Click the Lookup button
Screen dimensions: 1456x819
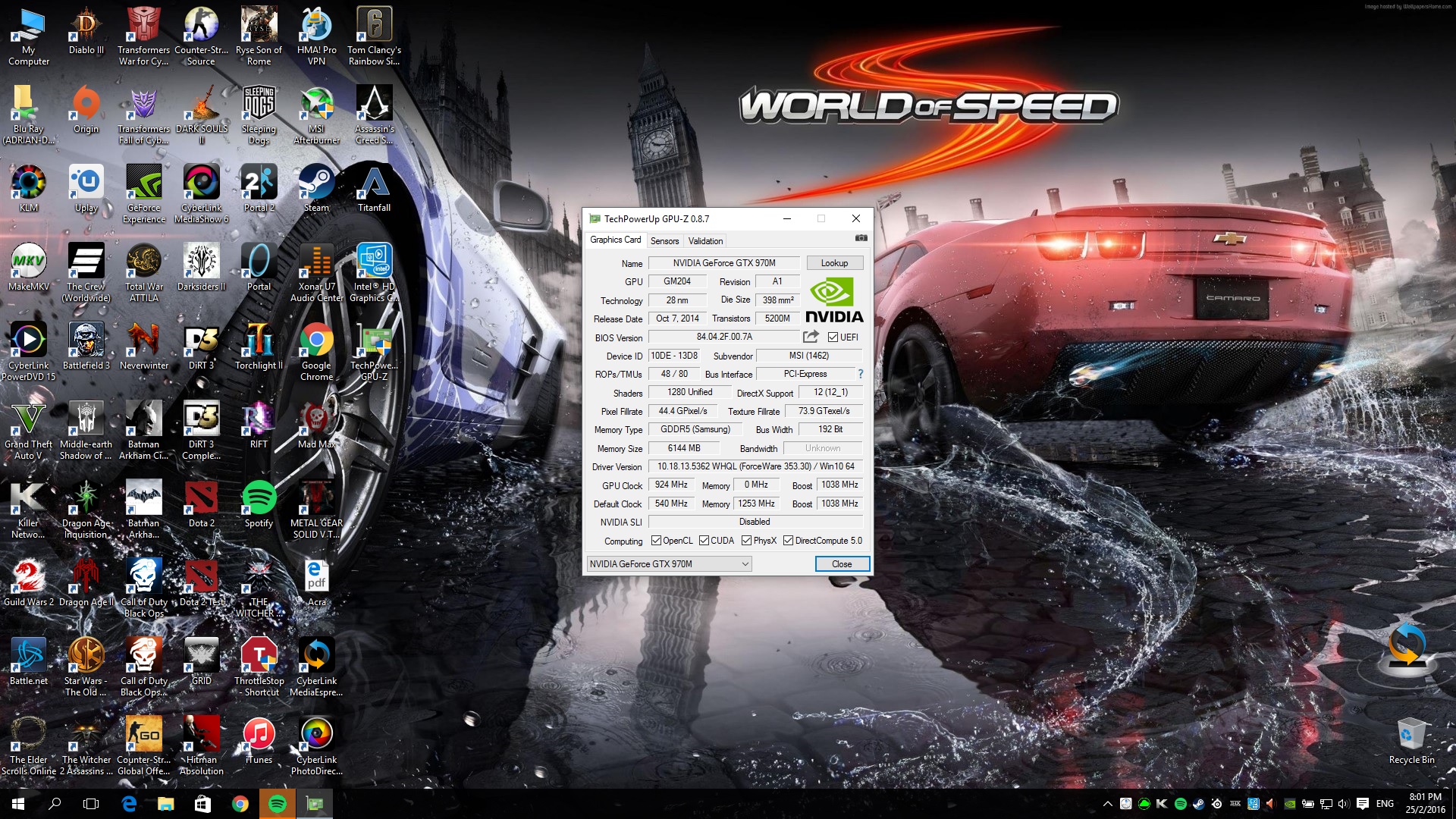click(x=834, y=263)
